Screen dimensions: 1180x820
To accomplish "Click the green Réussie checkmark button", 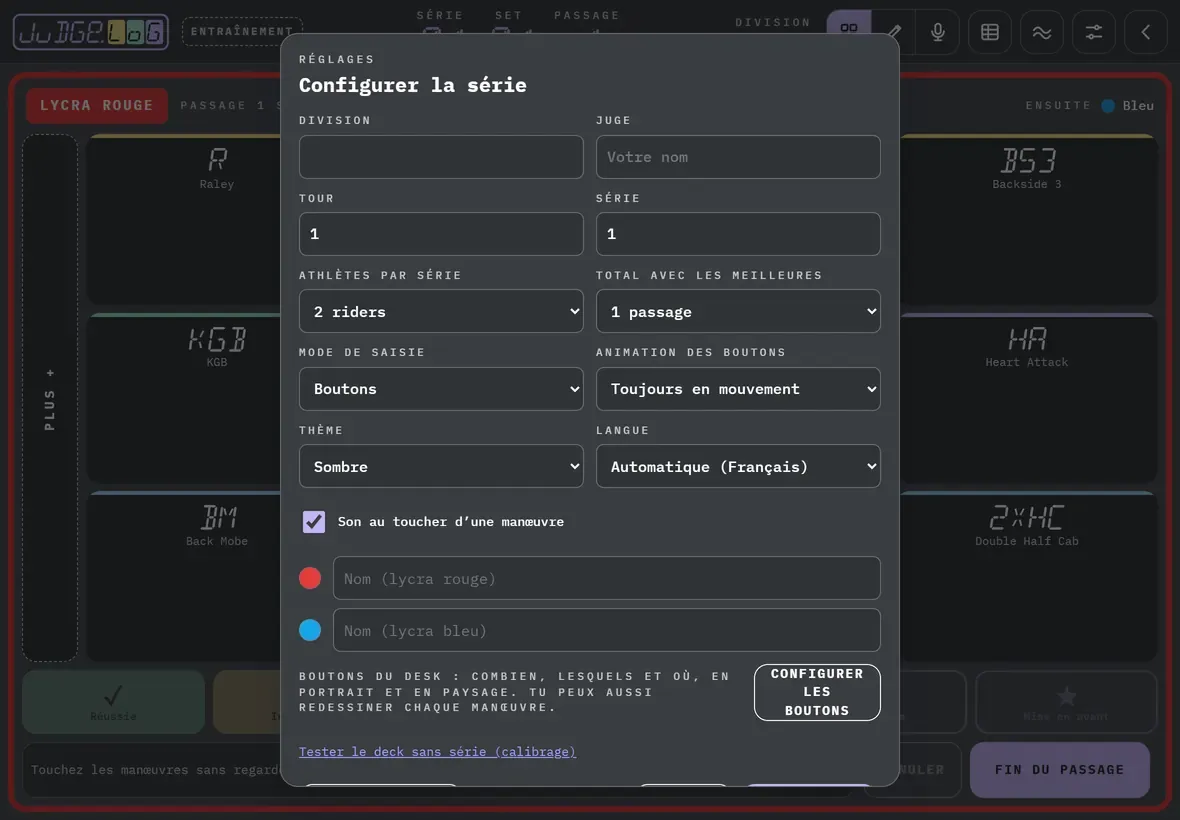I will (x=114, y=702).
